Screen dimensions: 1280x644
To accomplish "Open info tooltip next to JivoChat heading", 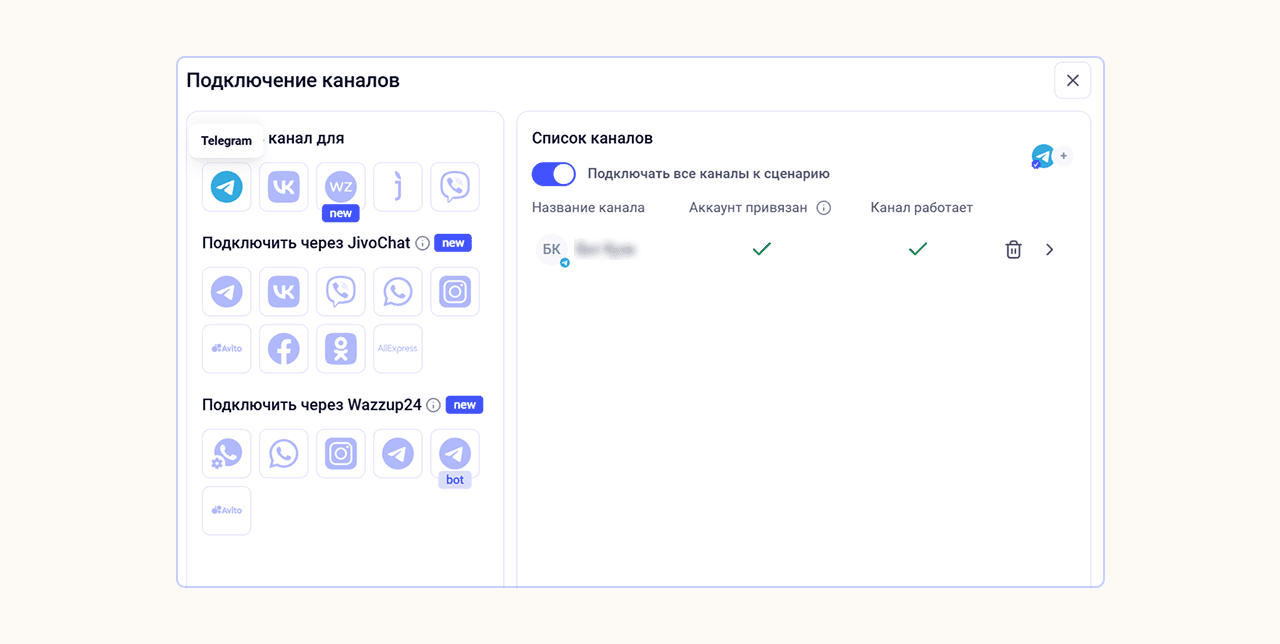I will (x=422, y=243).
